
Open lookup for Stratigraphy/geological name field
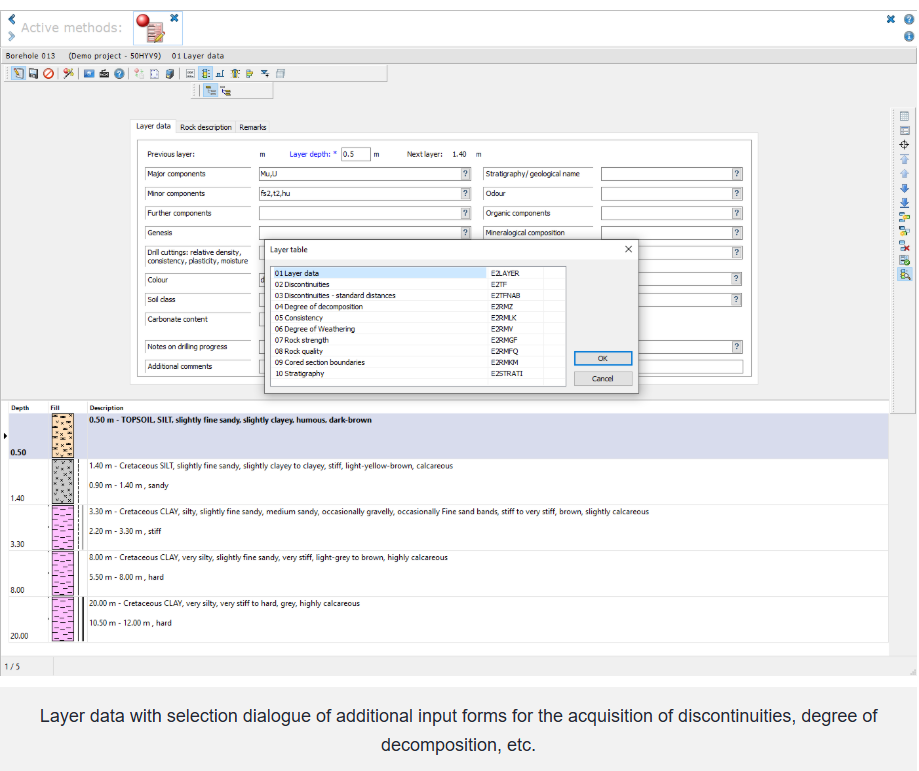click(737, 174)
